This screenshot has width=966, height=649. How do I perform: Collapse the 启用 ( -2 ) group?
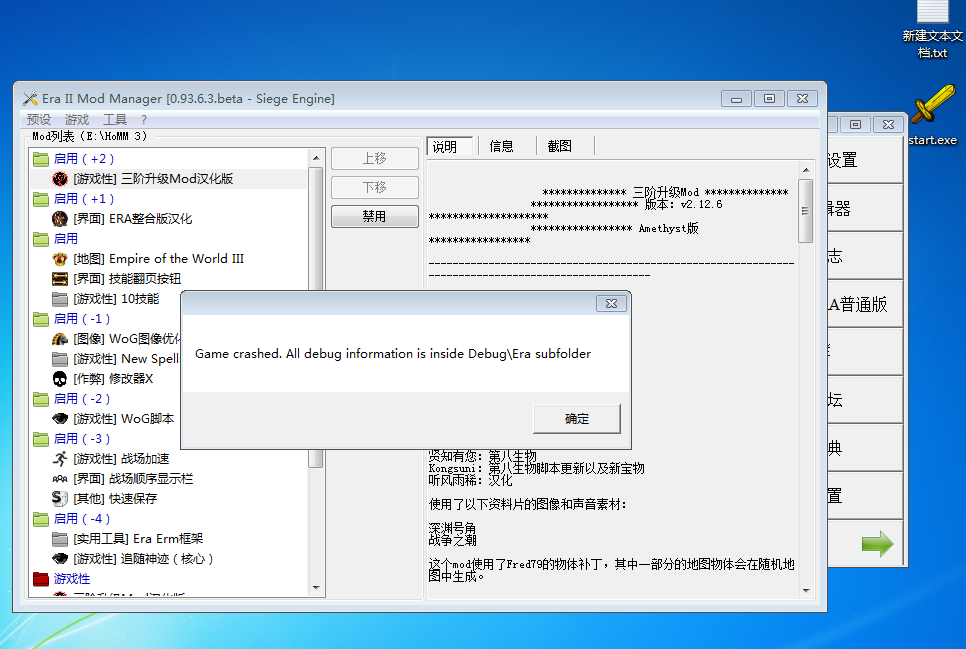(x=41, y=399)
